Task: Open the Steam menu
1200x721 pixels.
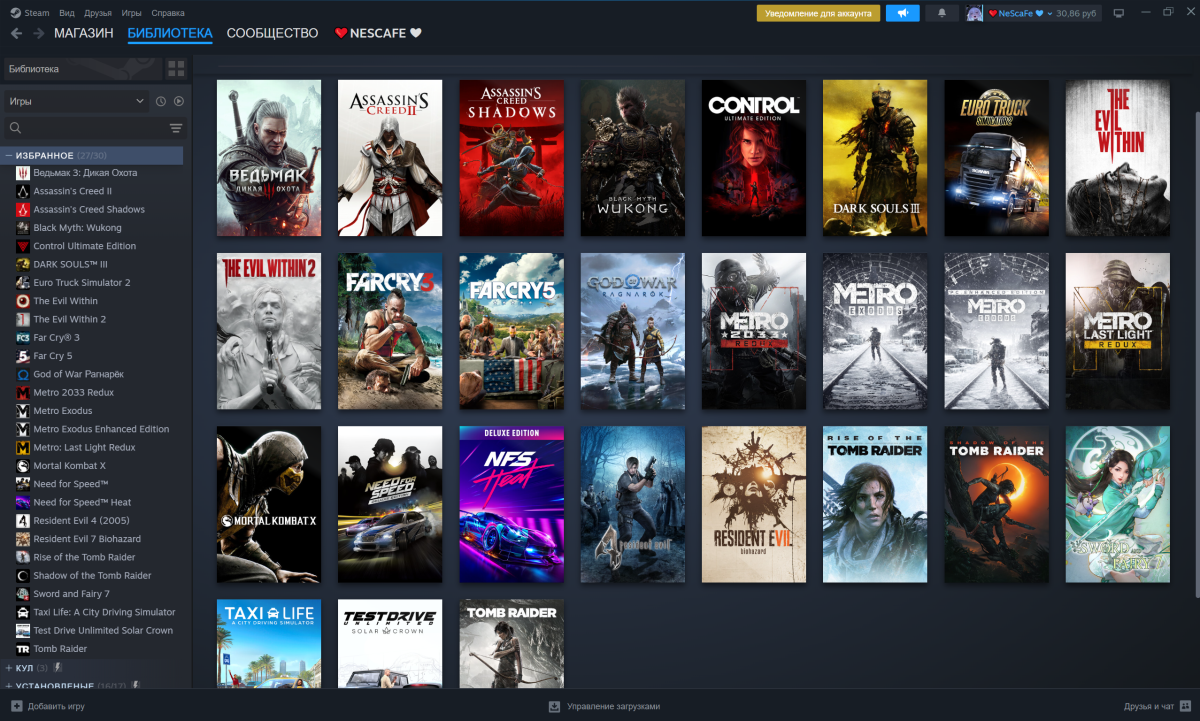Action: pos(37,13)
